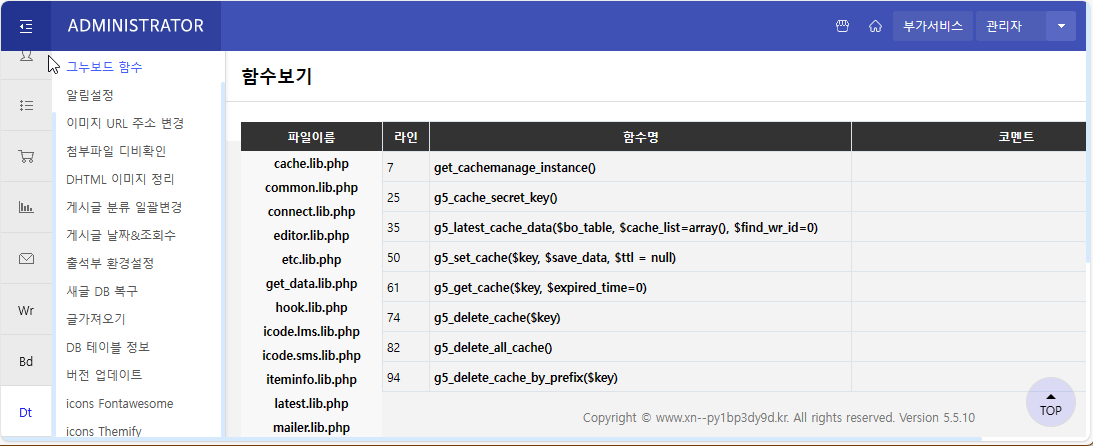Select the common.lib.php file link

click(x=311, y=187)
